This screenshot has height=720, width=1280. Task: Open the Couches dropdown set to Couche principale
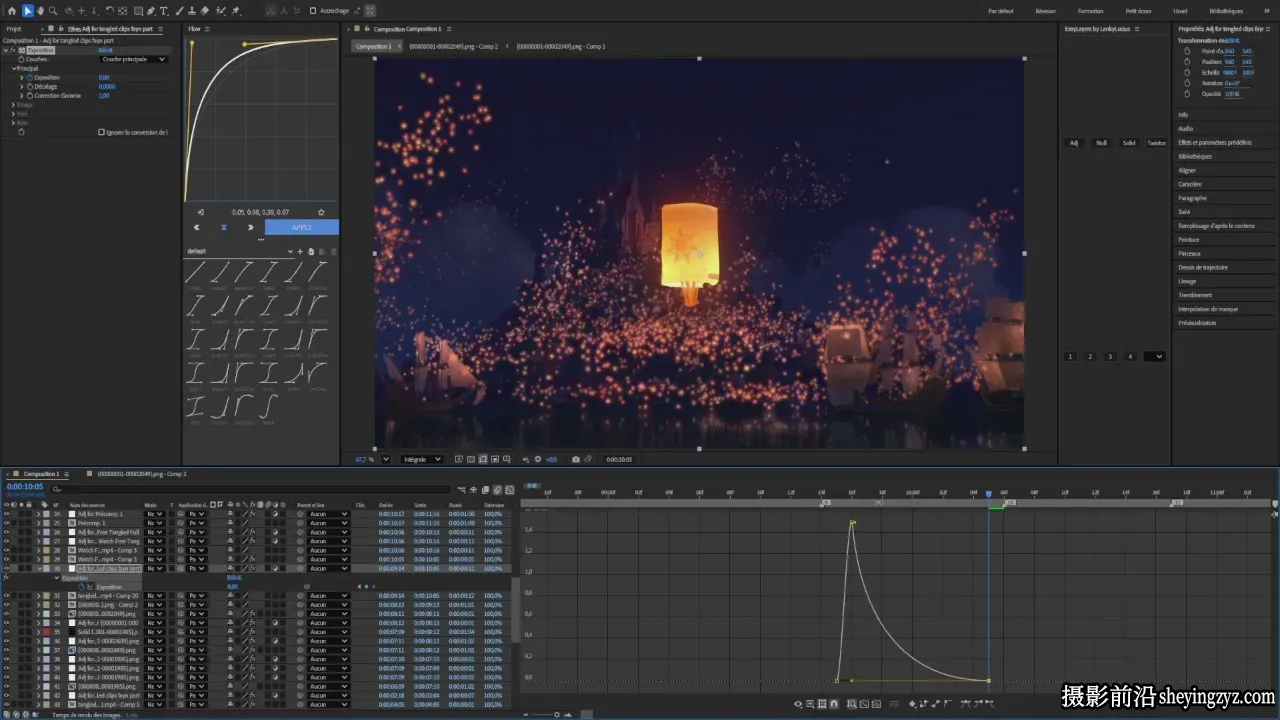134,59
